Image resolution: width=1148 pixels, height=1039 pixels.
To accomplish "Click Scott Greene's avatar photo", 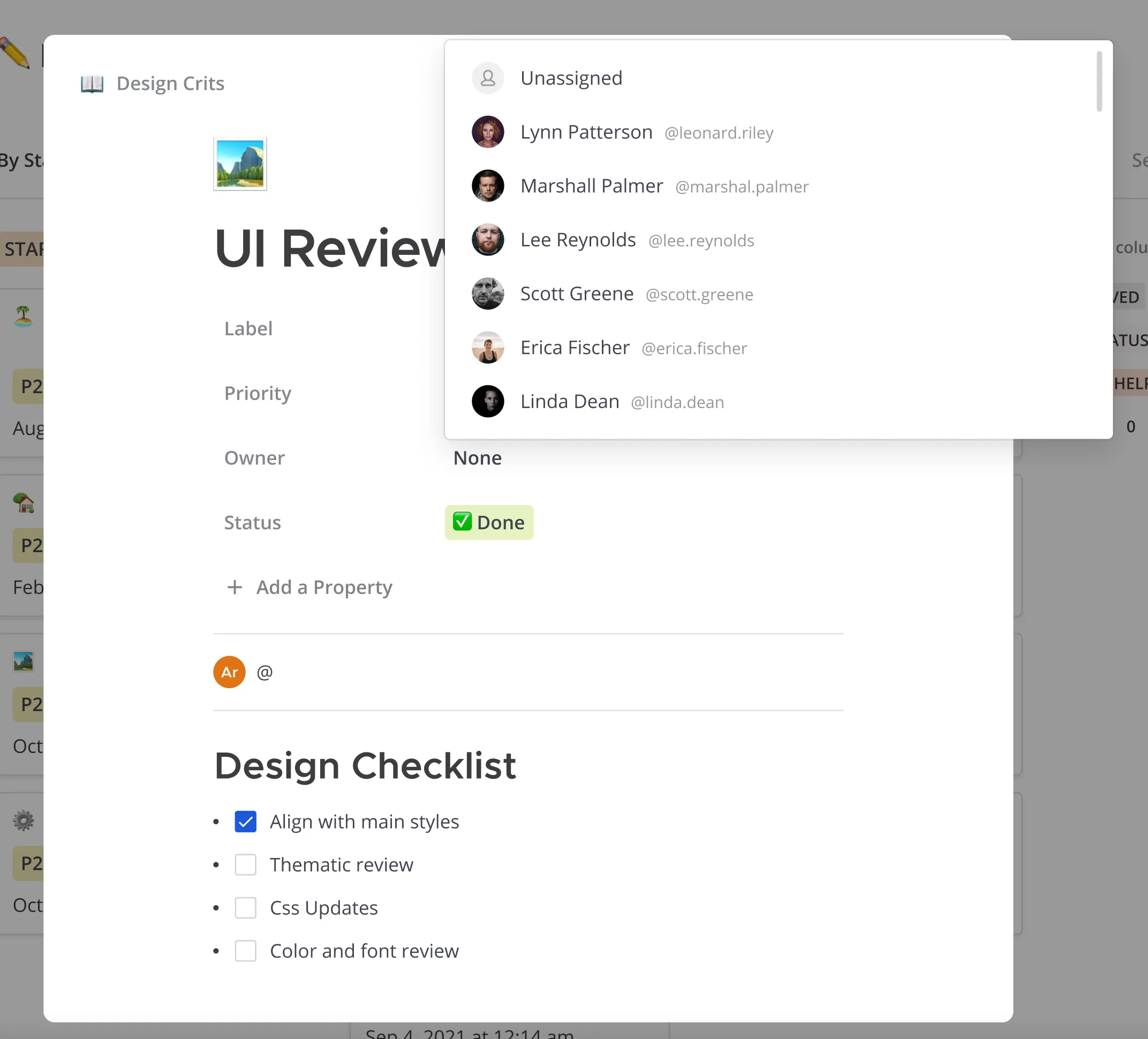I will (488, 294).
